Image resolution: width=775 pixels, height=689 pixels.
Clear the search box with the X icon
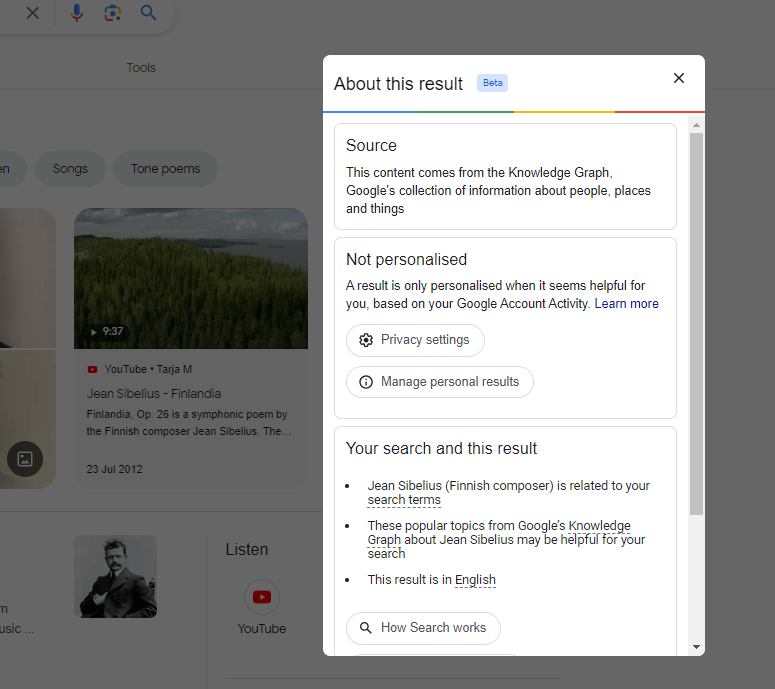pyautogui.click(x=33, y=13)
